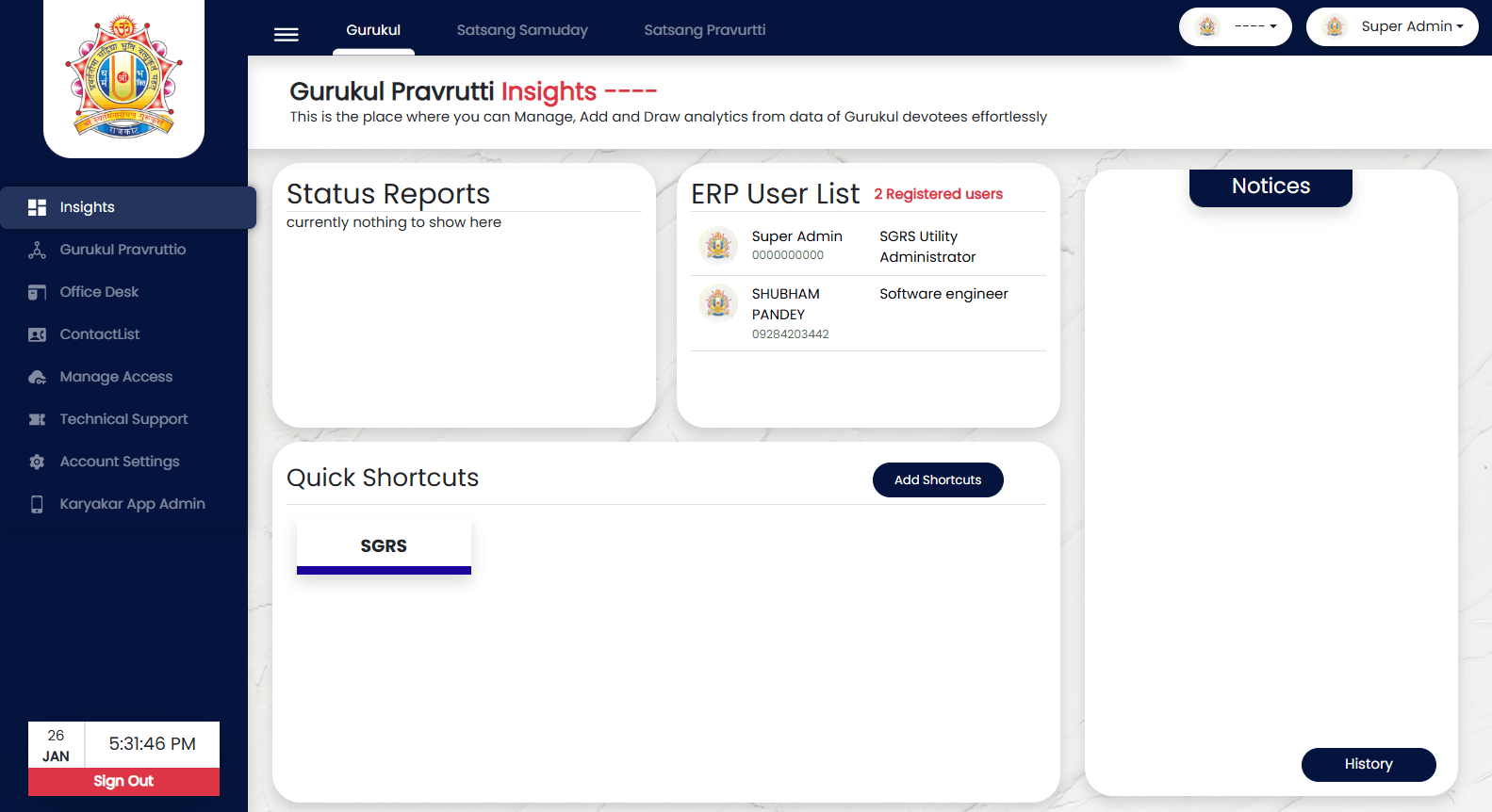Click the Add Shortcuts button

click(937, 479)
